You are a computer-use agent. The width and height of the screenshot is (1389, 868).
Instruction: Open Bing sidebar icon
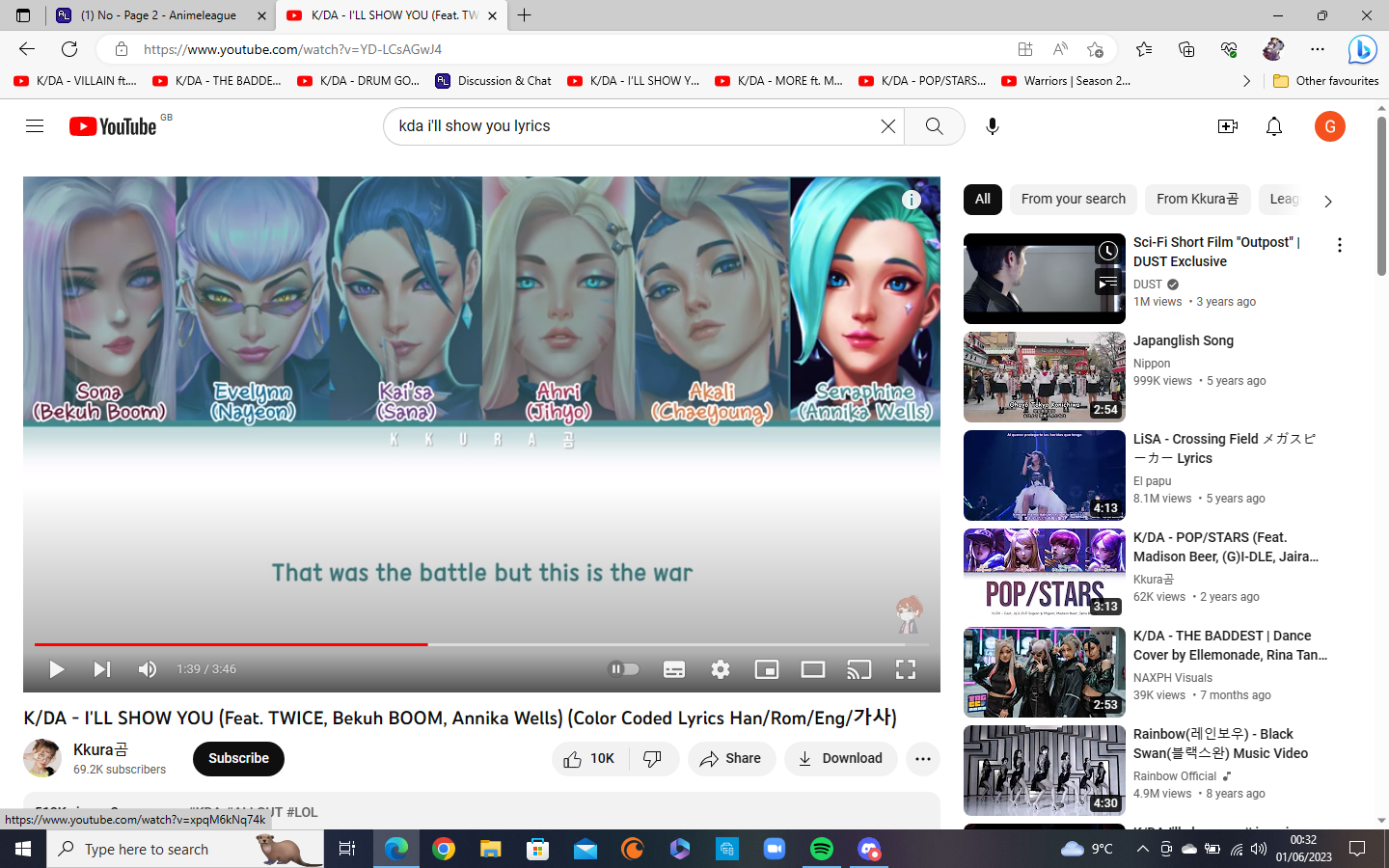[1362, 49]
